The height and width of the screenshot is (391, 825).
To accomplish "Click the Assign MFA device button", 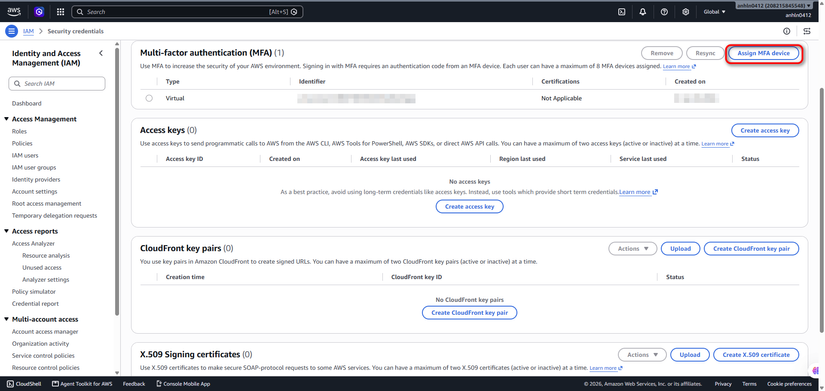I will coord(763,53).
